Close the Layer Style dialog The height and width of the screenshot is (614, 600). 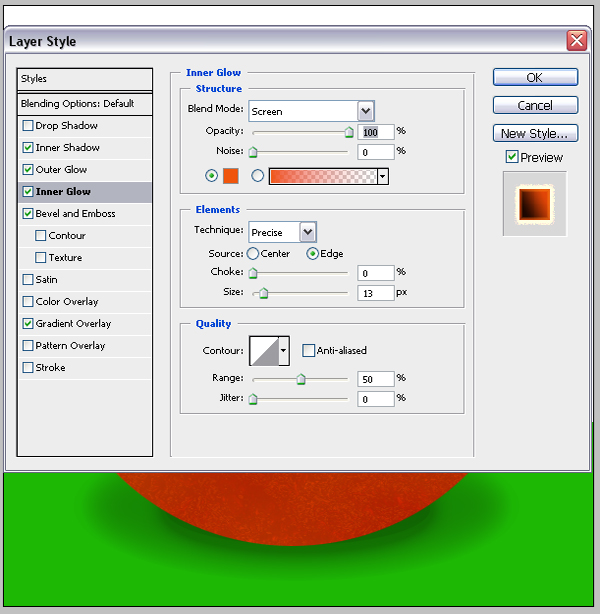[577, 41]
